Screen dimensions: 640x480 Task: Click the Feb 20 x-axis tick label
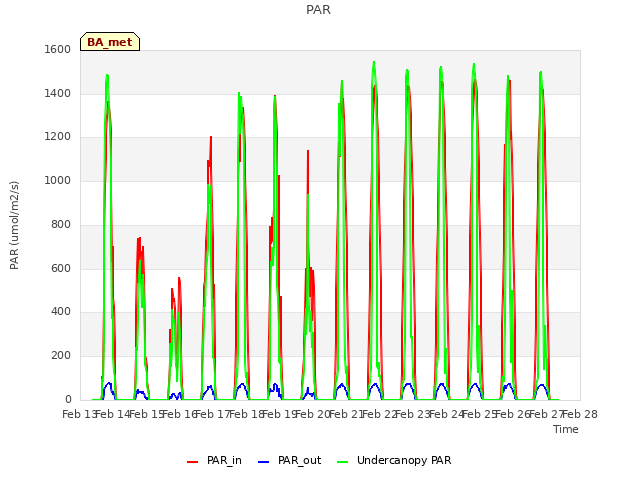(x=313, y=415)
